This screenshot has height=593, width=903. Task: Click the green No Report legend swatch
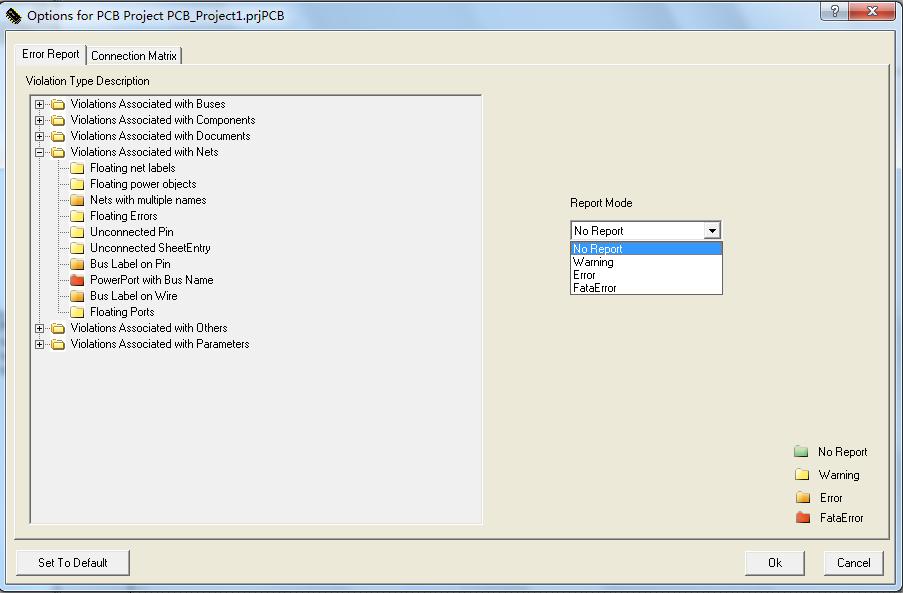801,452
